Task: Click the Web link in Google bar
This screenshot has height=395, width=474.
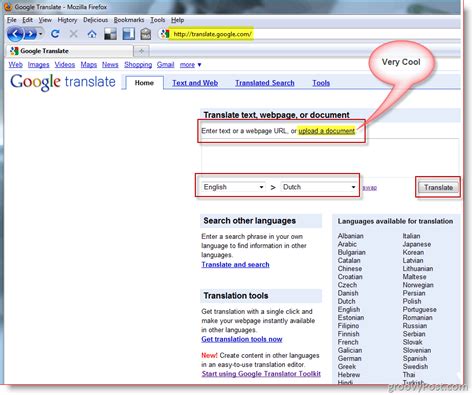Action: [x=16, y=65]
